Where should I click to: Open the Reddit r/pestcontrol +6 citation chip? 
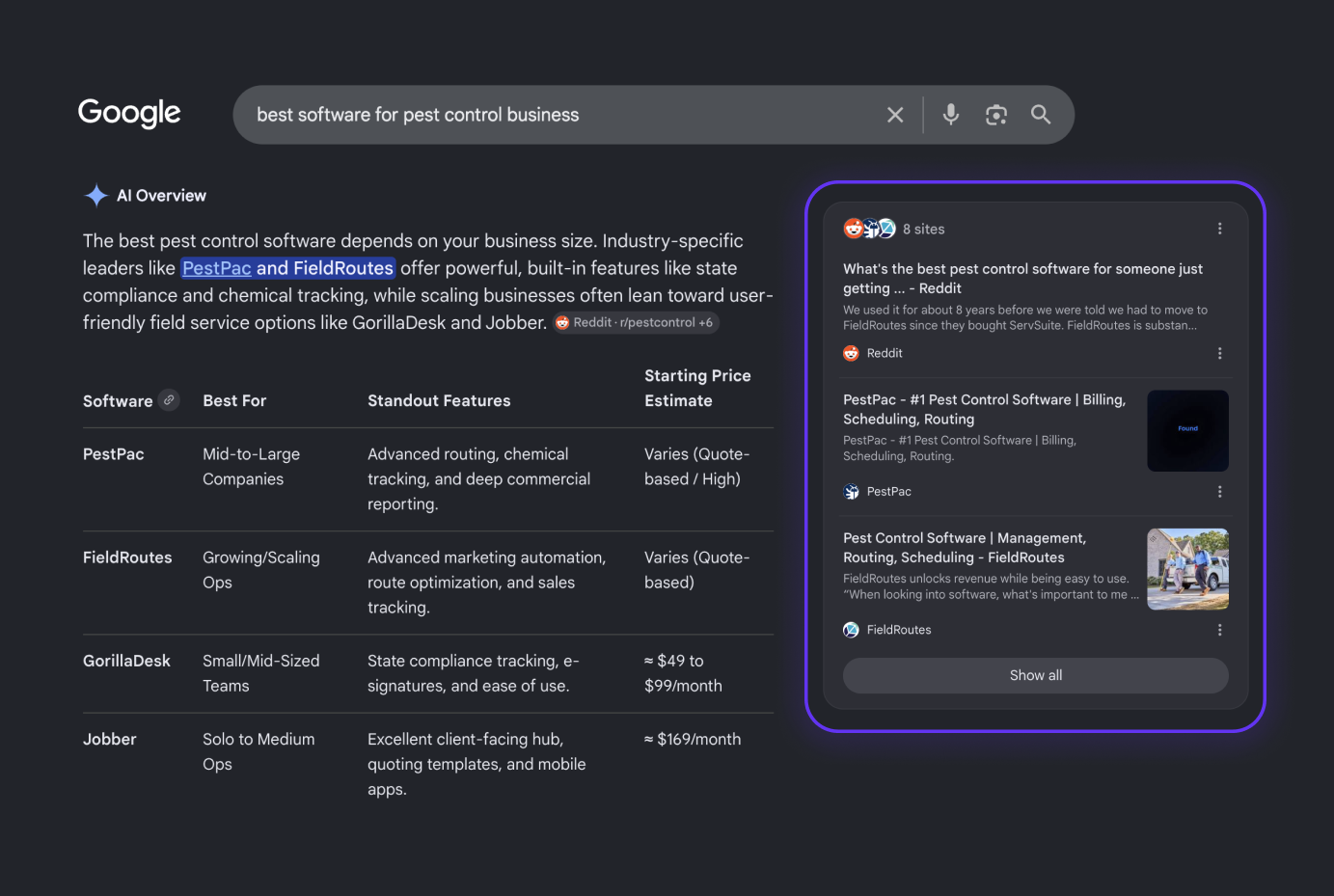pyautogui.click(x=637, y=322)
